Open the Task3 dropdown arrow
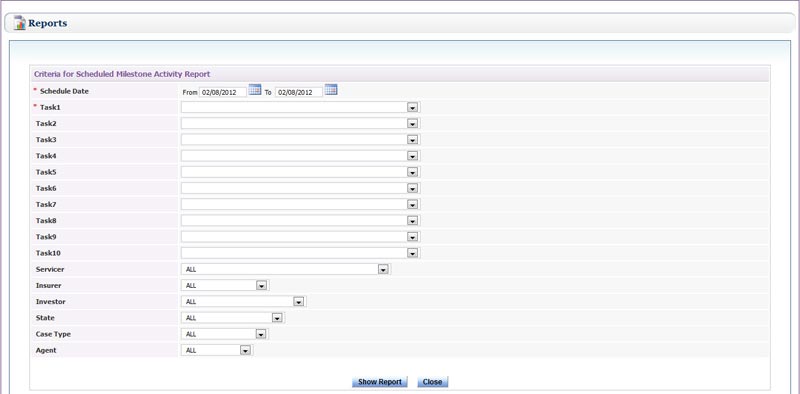Viewport: 800px width, 394px height. [x=413, y=140]
